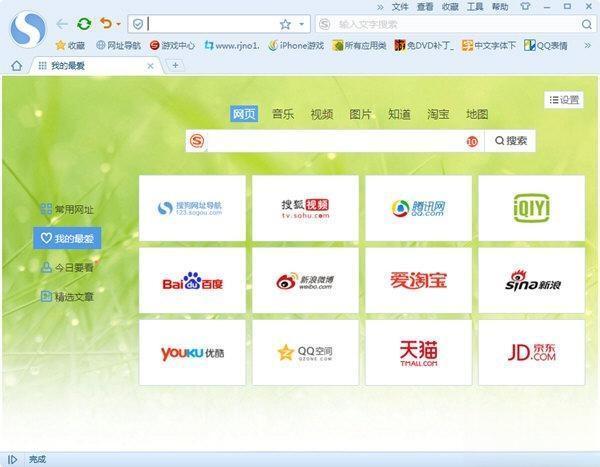Click the home icon beside tabs
This screenshot has height=467, width=600.
(x=16, y=66)
